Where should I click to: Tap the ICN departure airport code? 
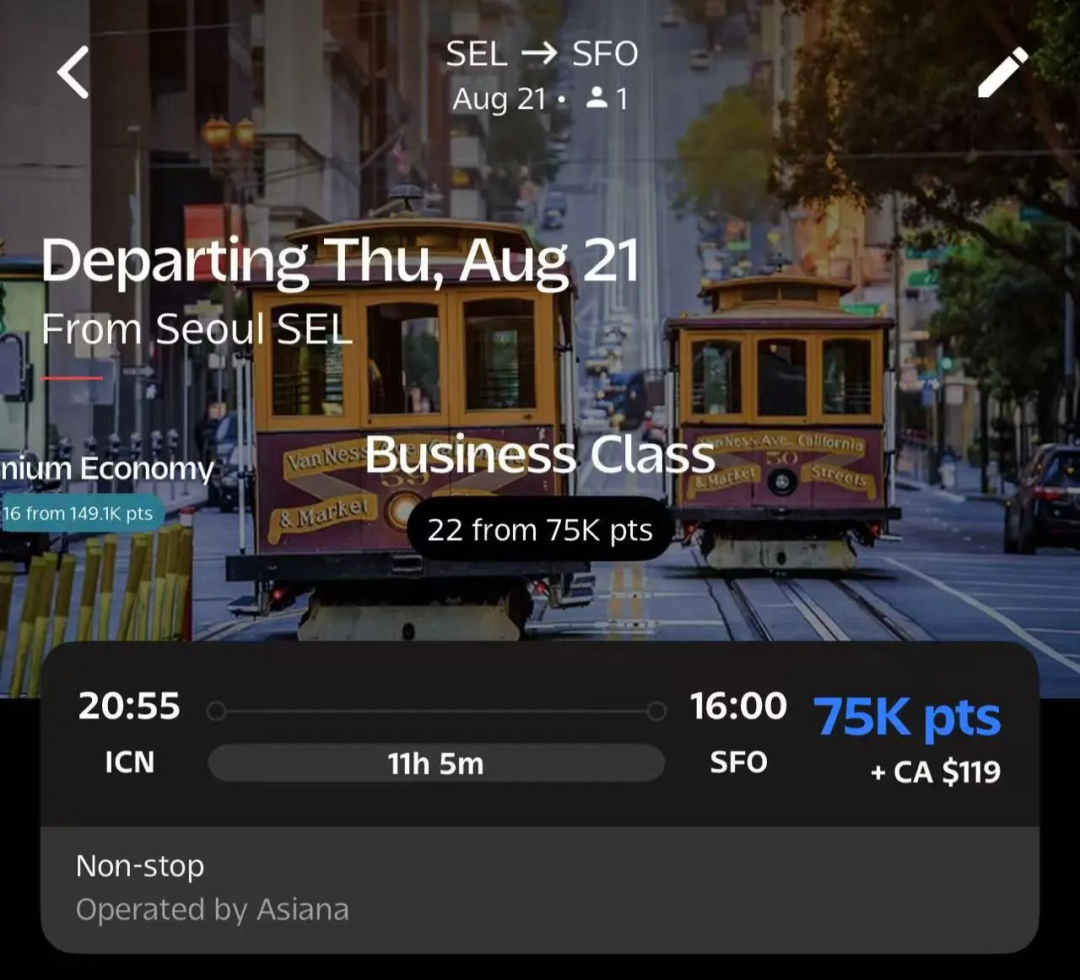130,762
